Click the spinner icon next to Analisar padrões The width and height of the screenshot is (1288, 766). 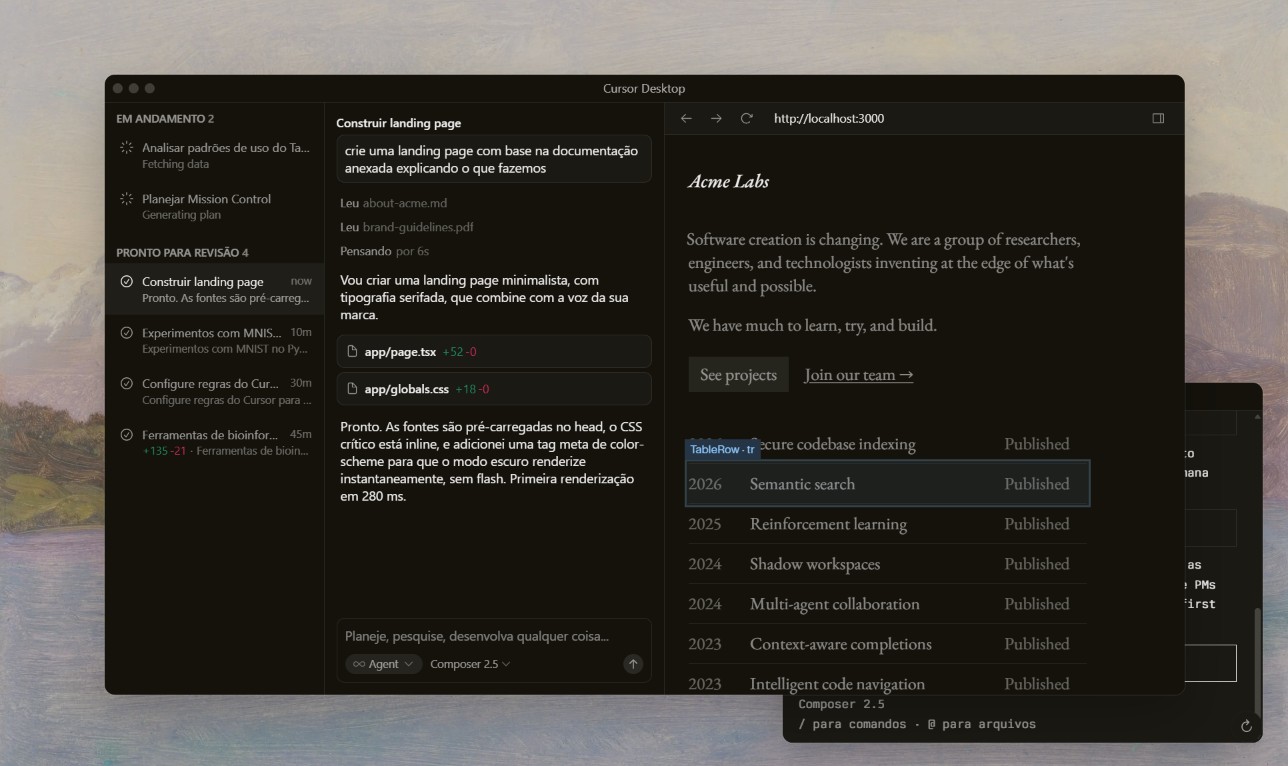coord(127,147)
